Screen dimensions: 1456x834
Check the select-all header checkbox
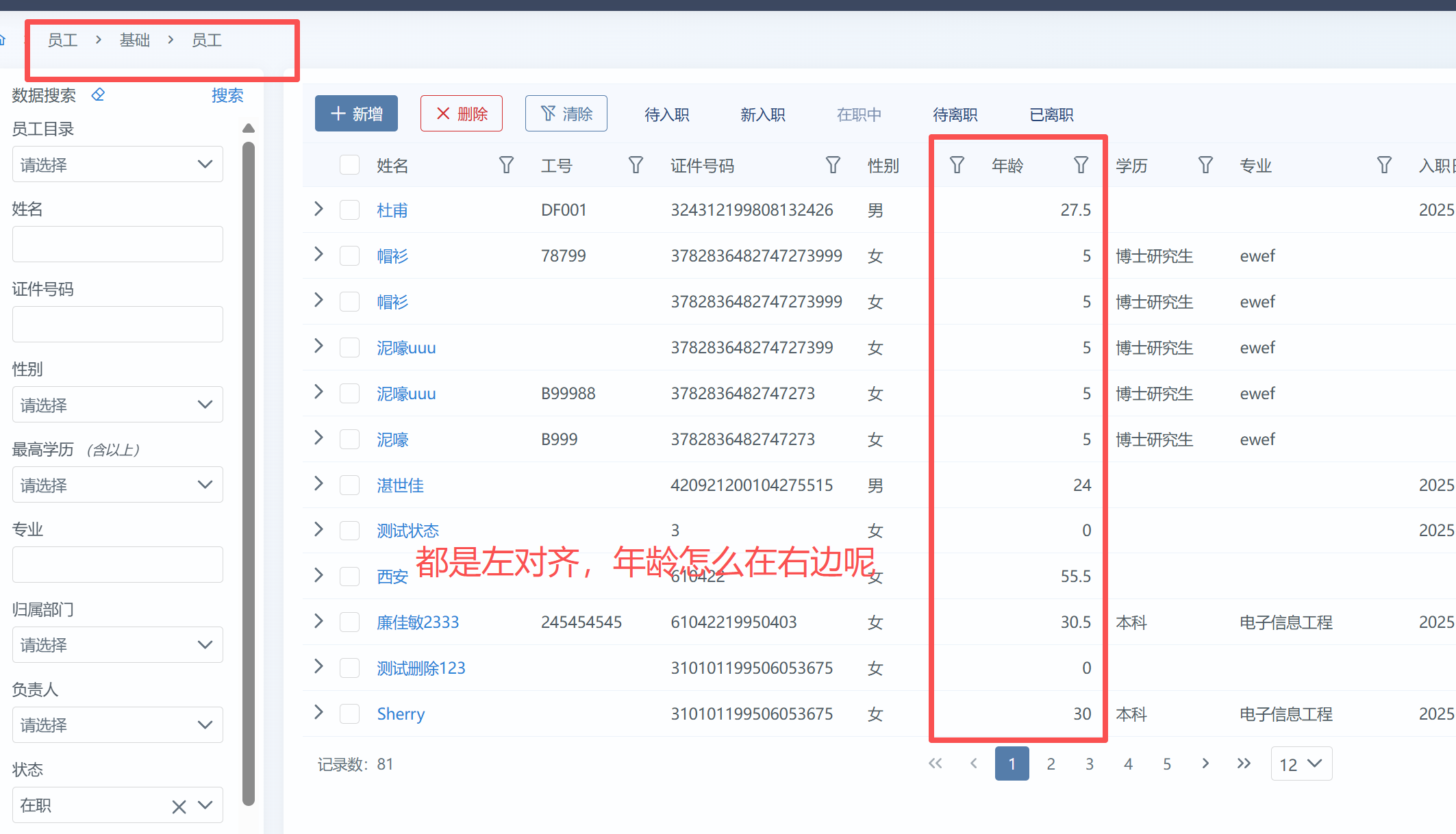350,165
